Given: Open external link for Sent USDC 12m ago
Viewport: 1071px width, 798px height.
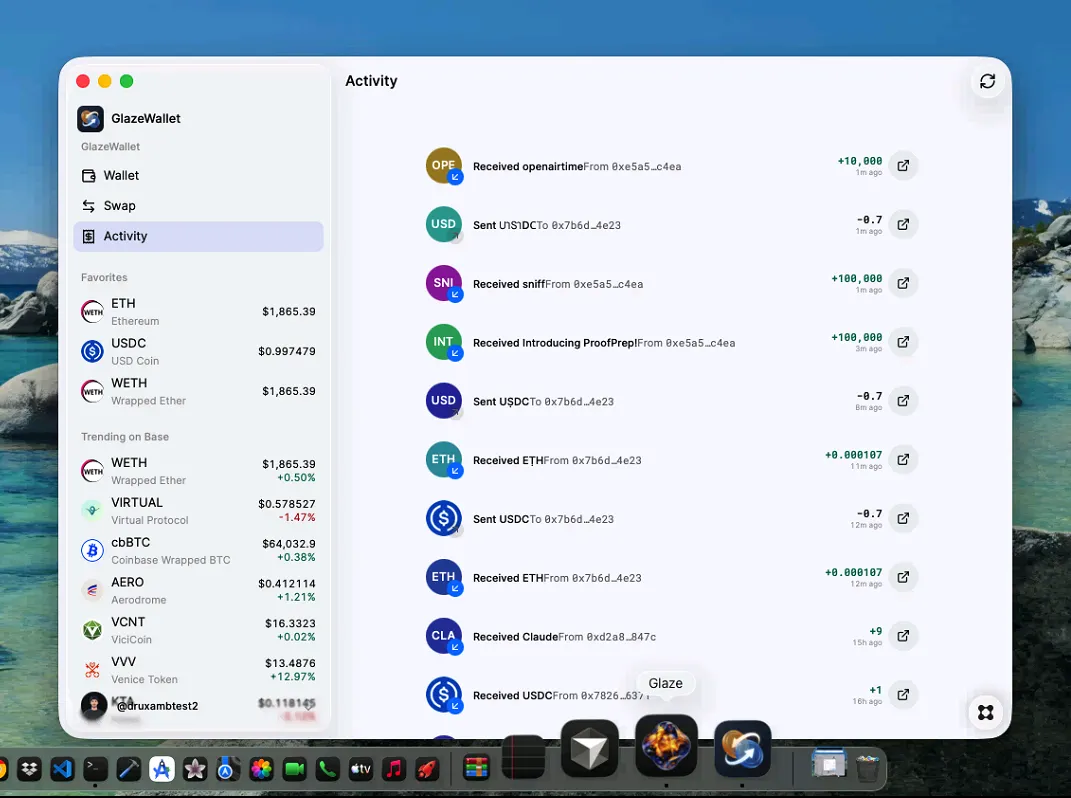Looking at the screenshot, I should (903, 518).
